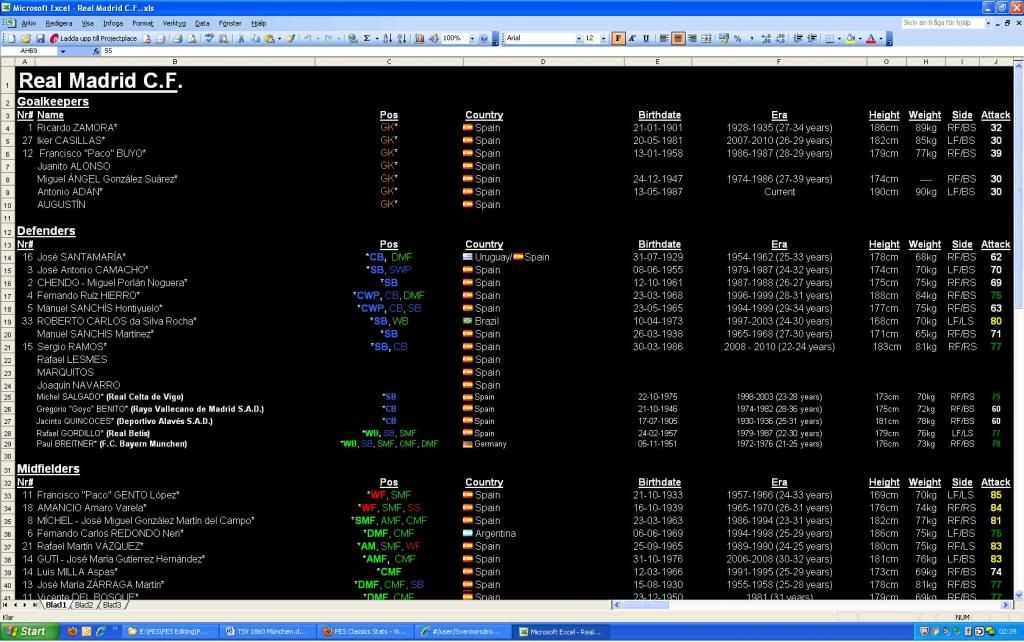
Task: Cut selection with scissors icon
Action: coord(241,39)
